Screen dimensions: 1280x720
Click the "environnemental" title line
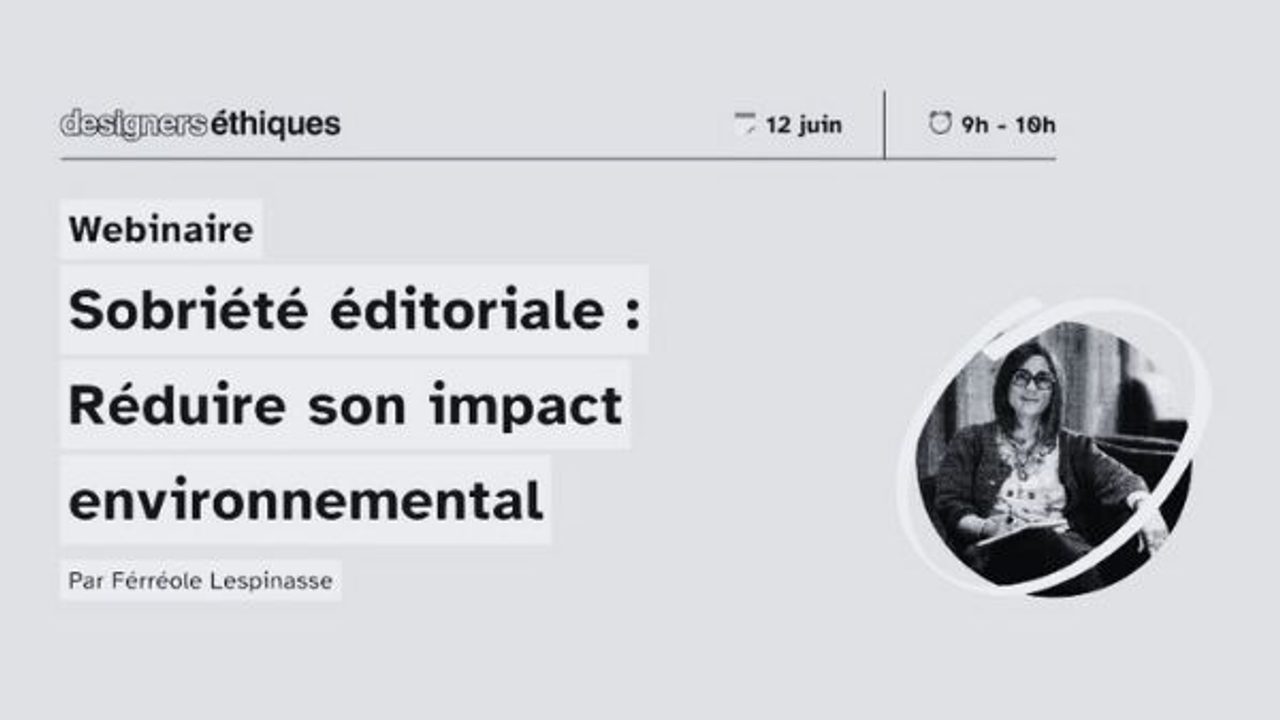[305, 500]
